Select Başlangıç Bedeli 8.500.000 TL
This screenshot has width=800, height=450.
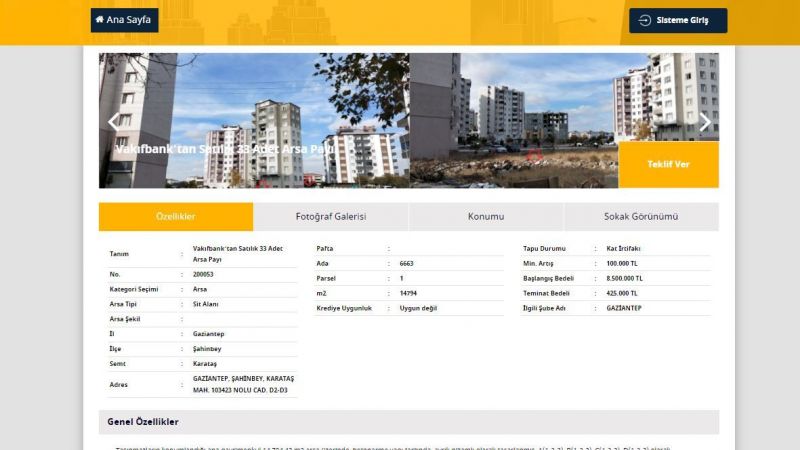coord(624,279)
